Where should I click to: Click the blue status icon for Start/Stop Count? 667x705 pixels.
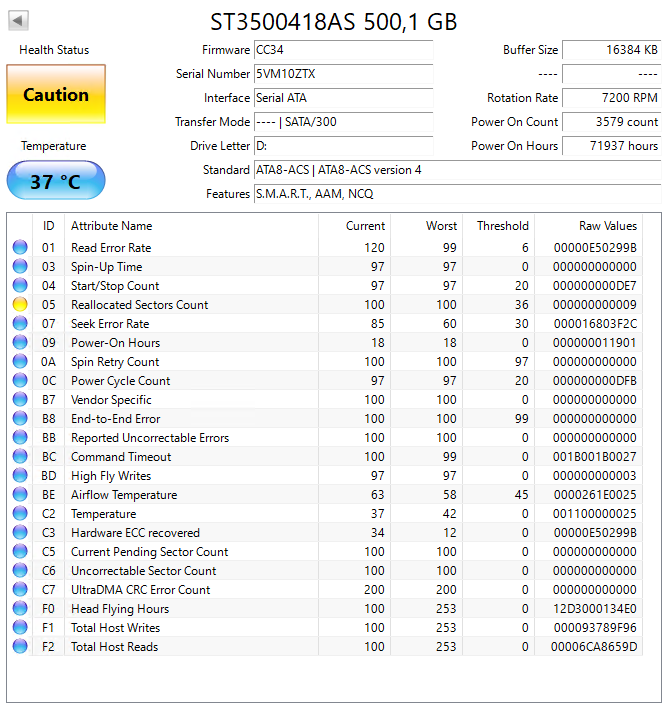[x=20, y=286]
